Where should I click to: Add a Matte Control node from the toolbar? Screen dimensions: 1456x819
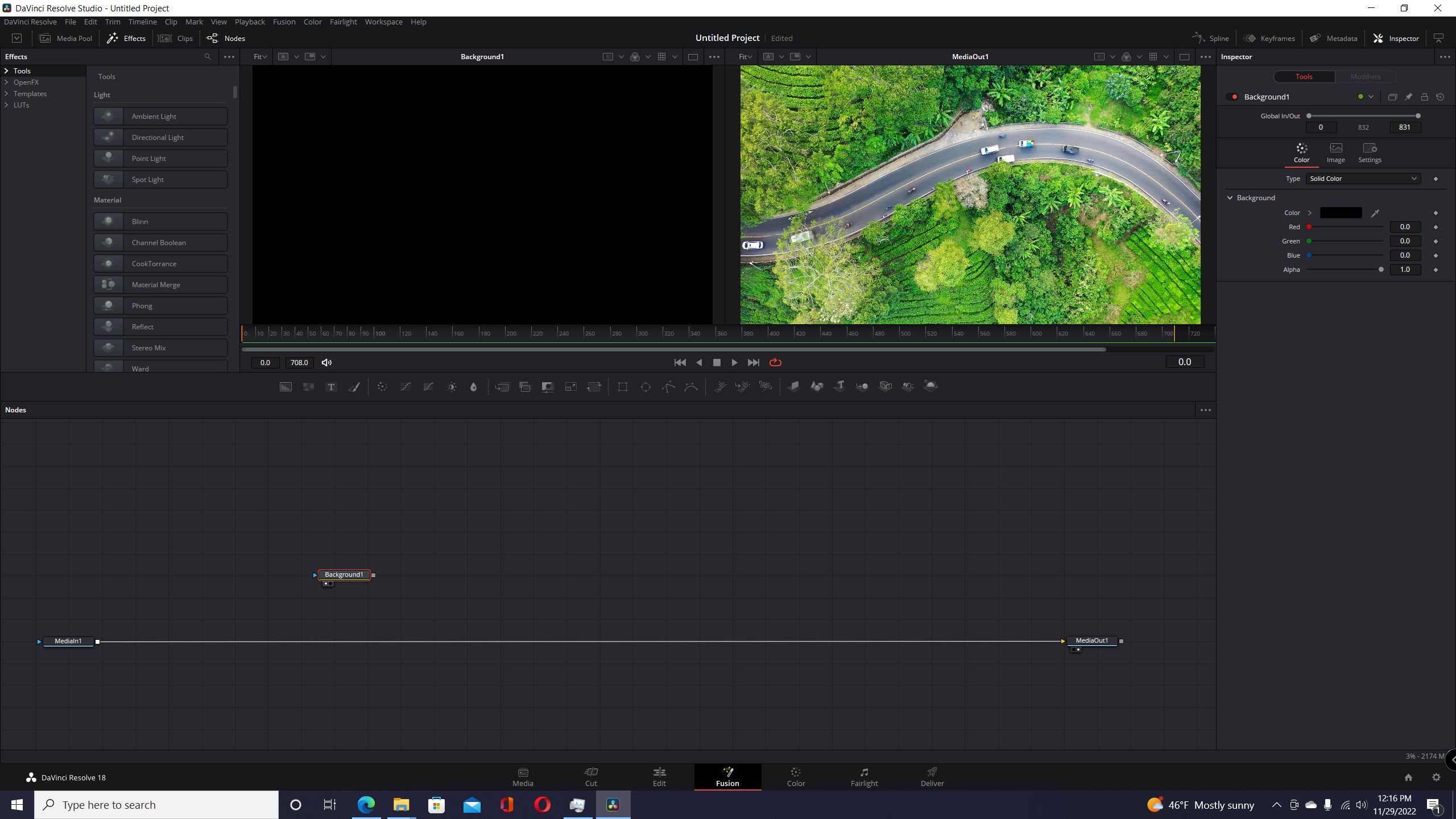pyautogui.click(x=548, y=387)
